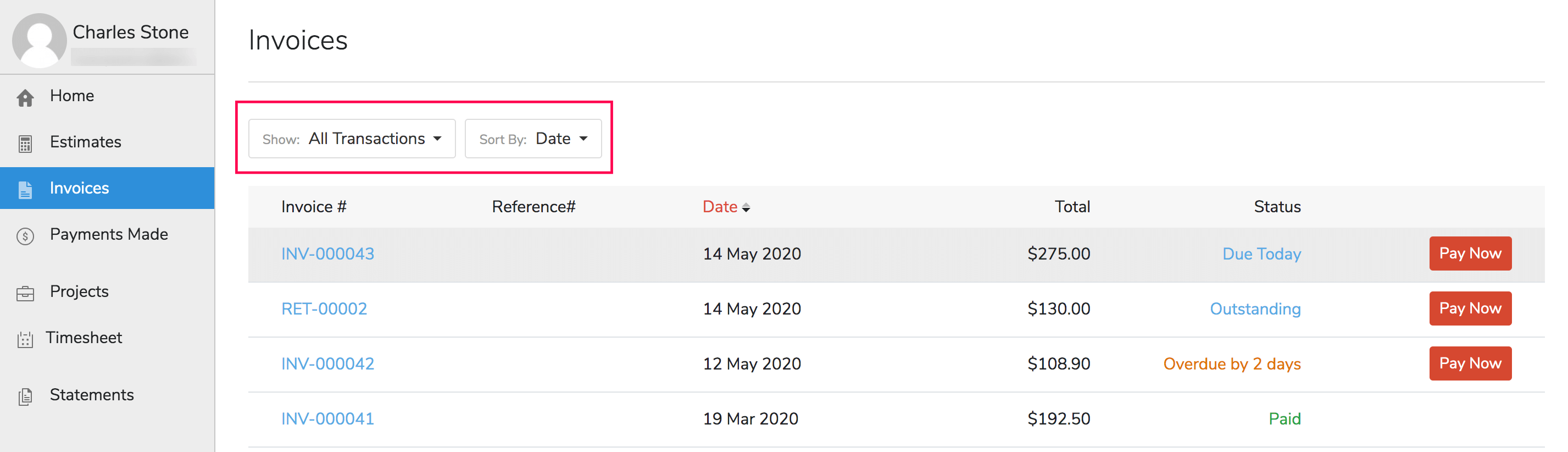This screenshot has height=452, width=1568.
Task: Click the Invoices document icon
Action: 25,190
